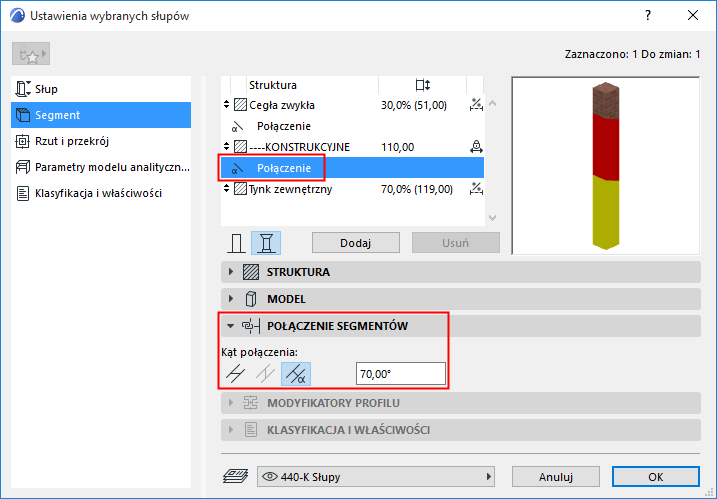717x499 pixels.
Task: Close the Ustawienia wybranych słupów dialog
Action: point(693,16)
